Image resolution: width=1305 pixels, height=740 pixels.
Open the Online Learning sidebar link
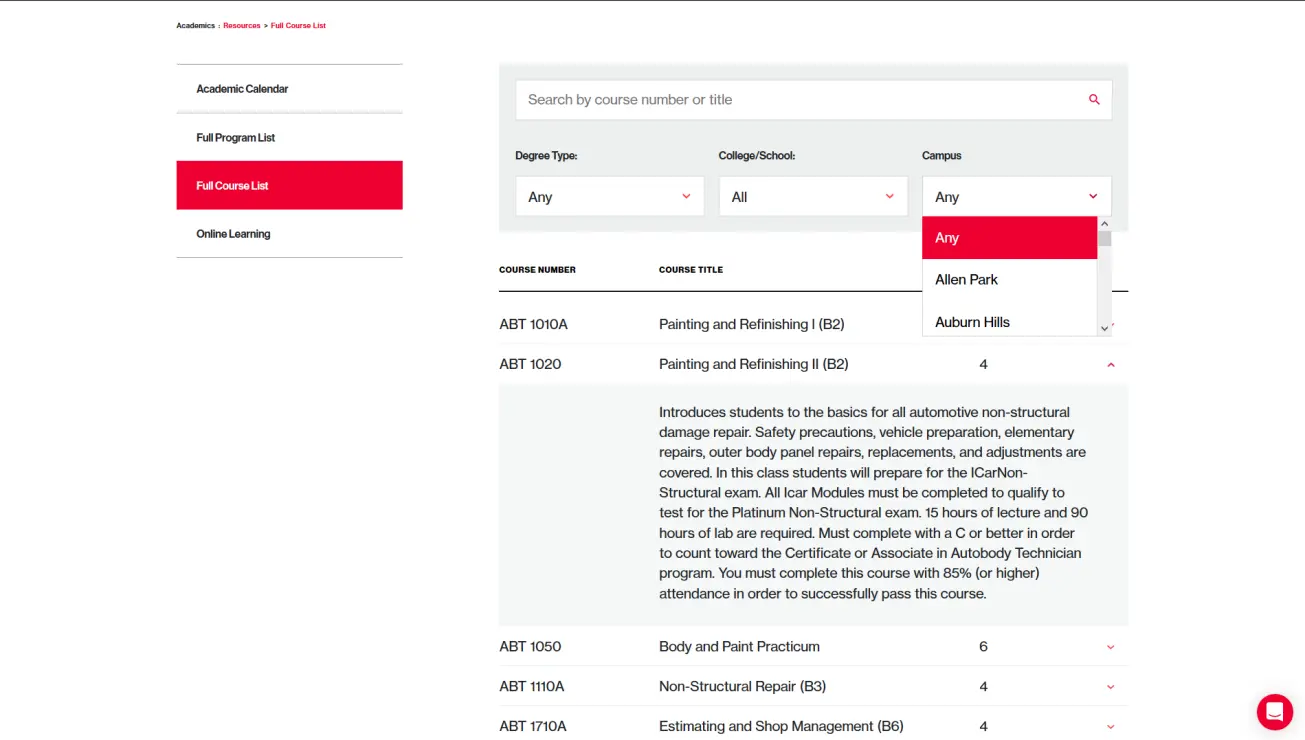point(233,234)
